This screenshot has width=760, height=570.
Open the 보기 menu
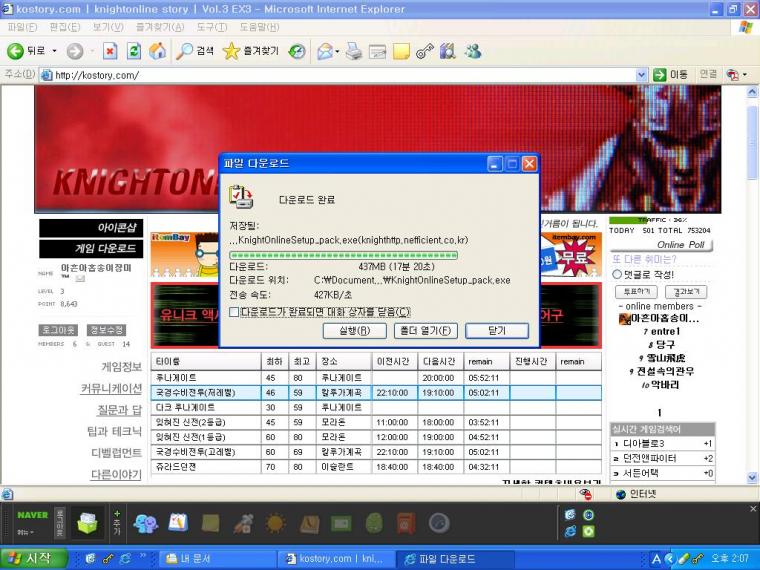click(108, 28)
